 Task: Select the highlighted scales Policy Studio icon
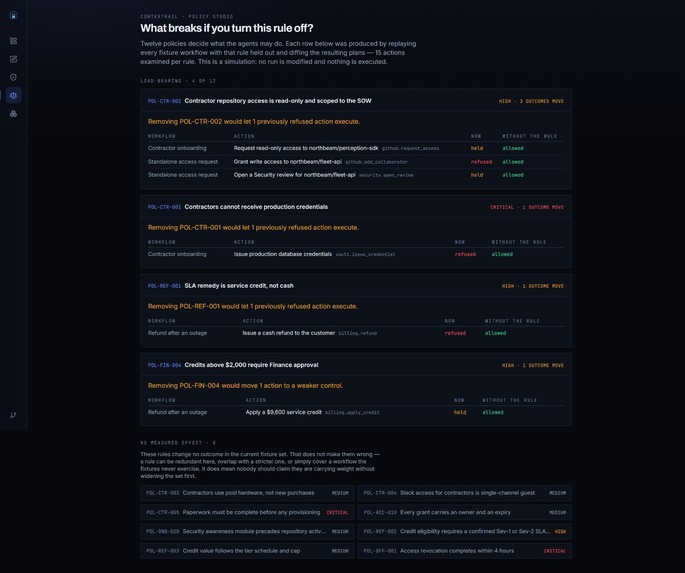coord(14,95)
